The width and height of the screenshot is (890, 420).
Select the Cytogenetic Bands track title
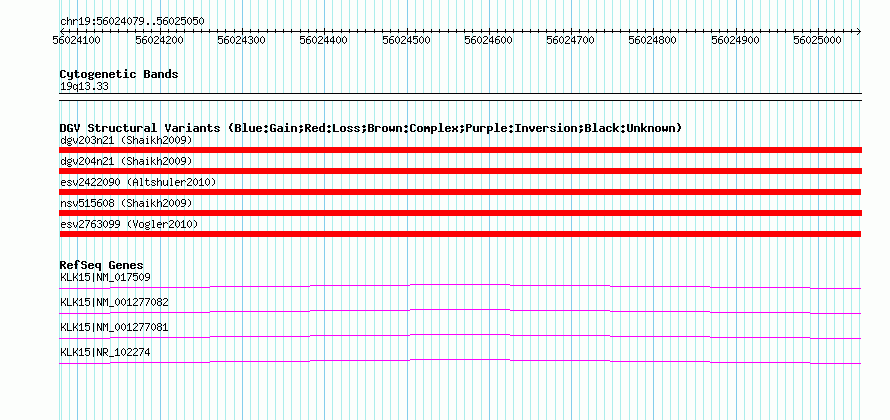pos(119,74)
